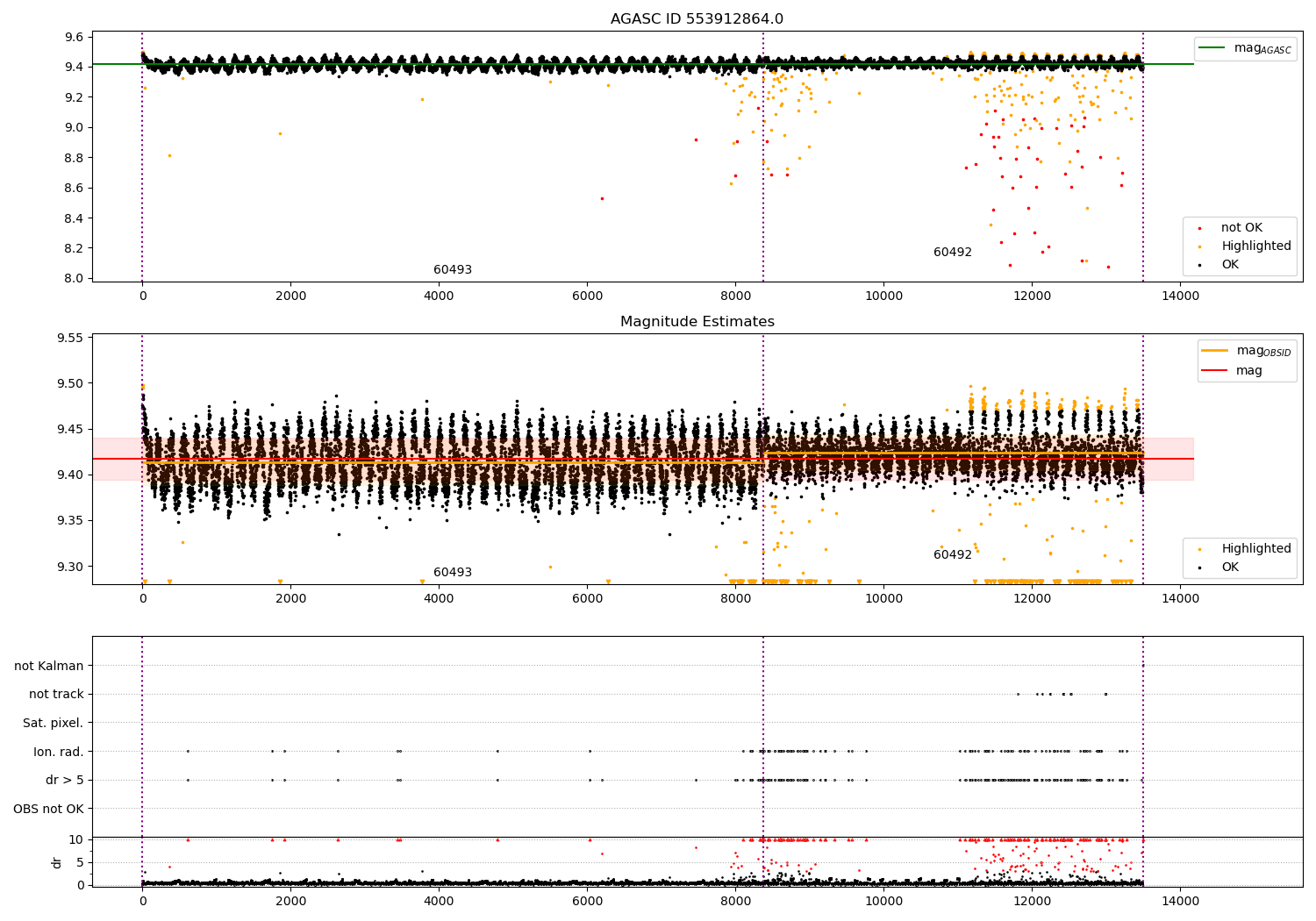Click the '60492' annotation in the top plot
Image resolution: width=1316 pixels, height=921 pixels.
pos(953,253)
